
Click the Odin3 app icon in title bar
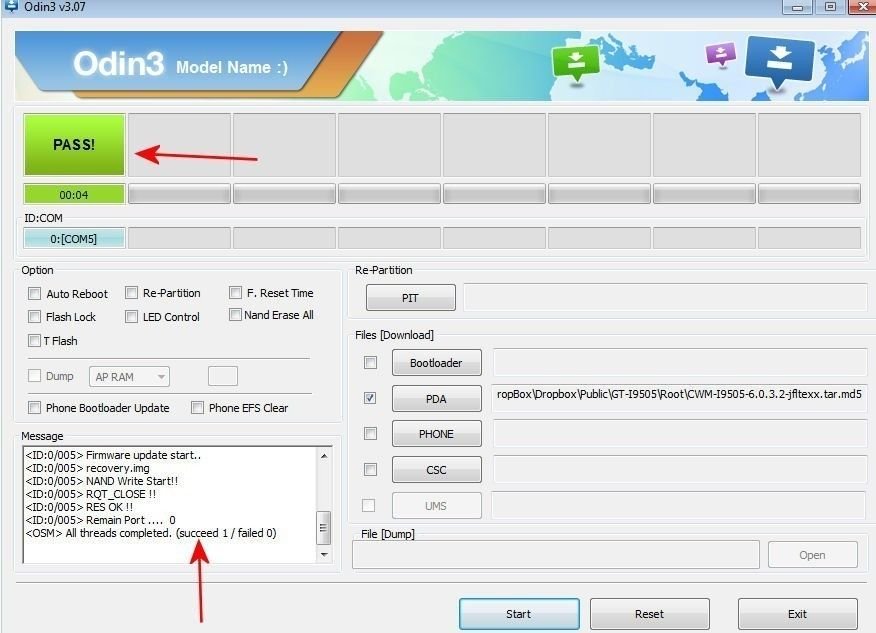pos(11,6)
